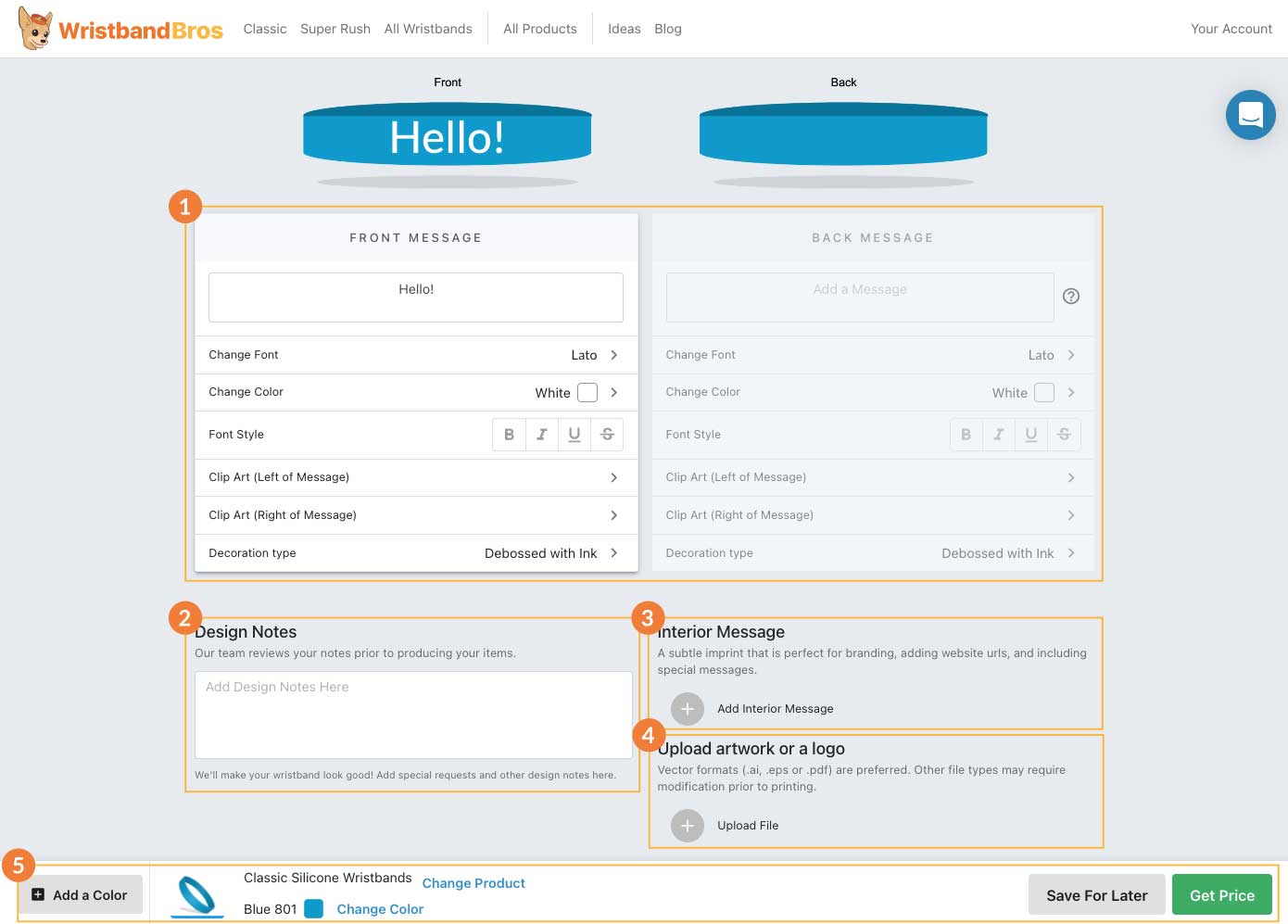The image size is (1288, 924).
Task: Expand Back Message Change Font row
Action: pyautogui.click(x=873, y=355)
